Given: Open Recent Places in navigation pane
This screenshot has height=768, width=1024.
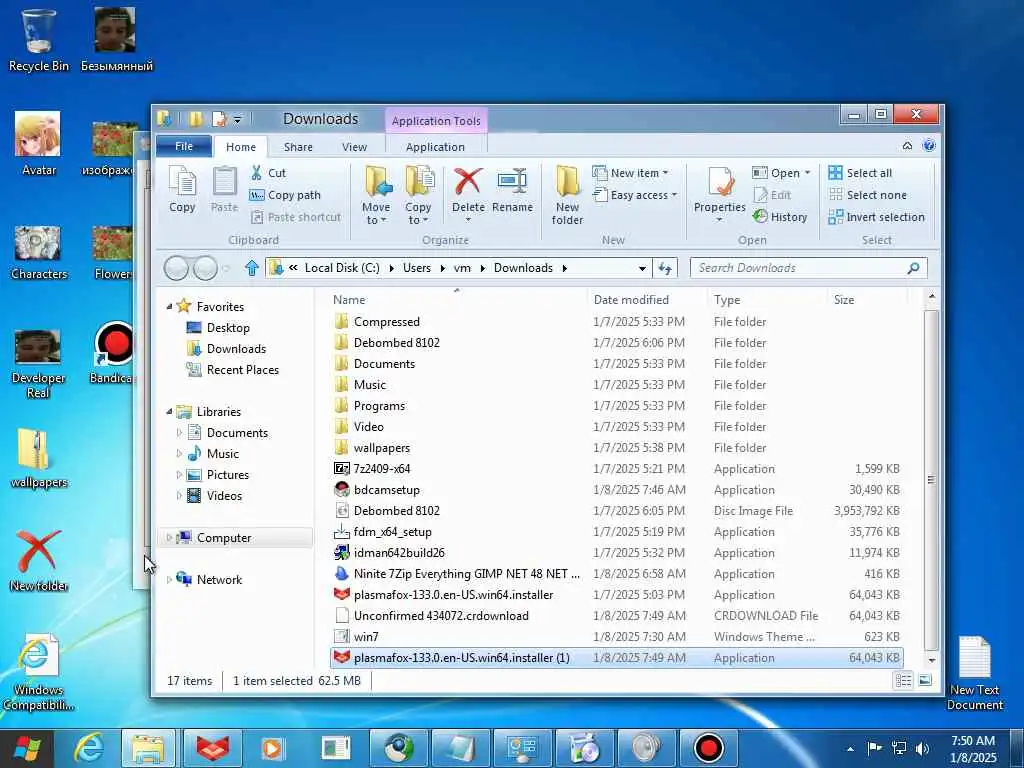Looking at the screenshot, I should click(x=242, y=370).
